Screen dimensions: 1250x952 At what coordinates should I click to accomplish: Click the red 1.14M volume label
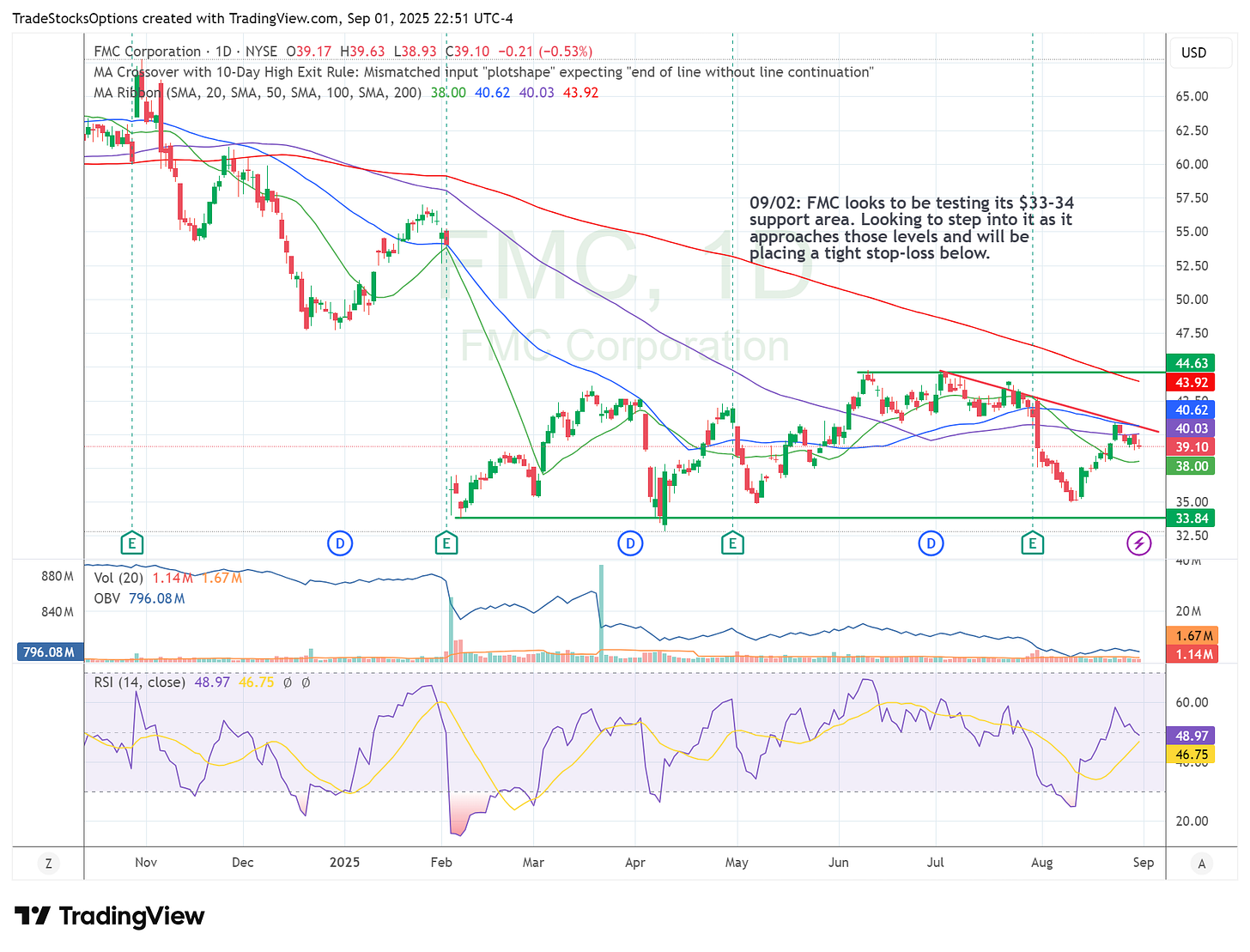pos(1193,654)
